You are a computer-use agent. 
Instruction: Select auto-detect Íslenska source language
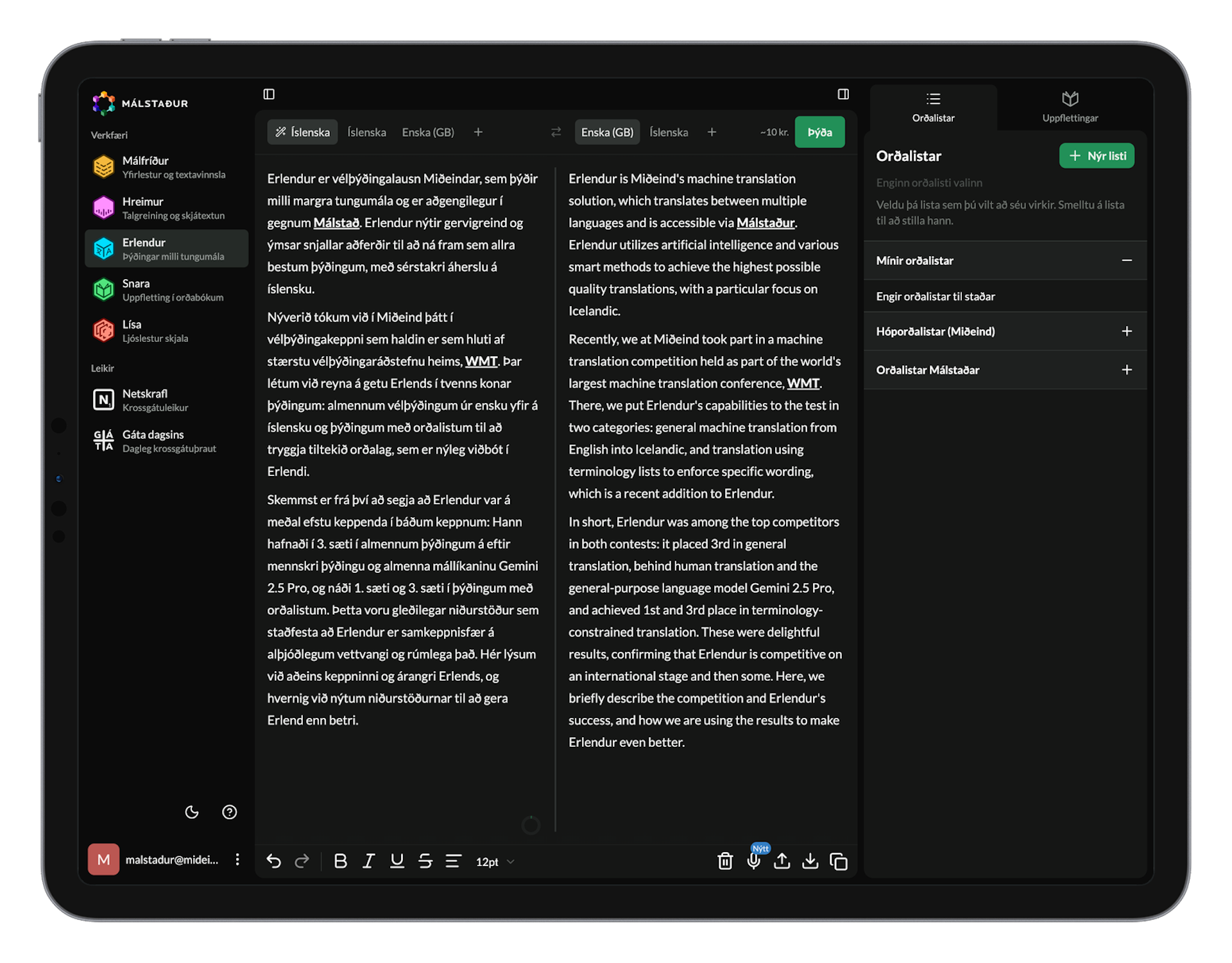(302, 132)
